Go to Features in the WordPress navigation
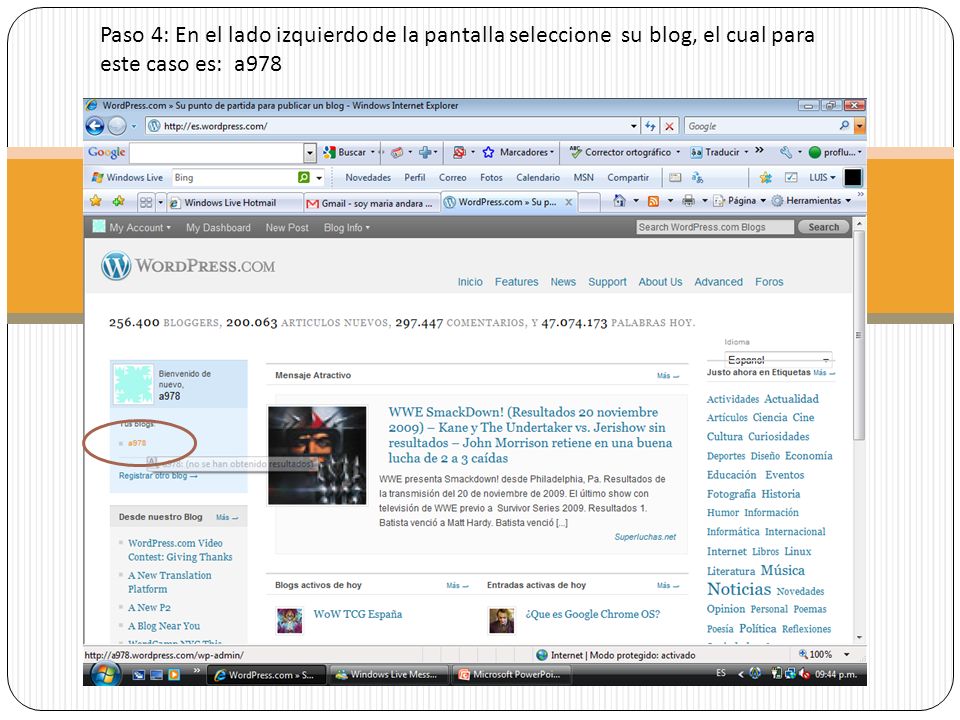The image size is (960, 720). click(x=517, y=282)
